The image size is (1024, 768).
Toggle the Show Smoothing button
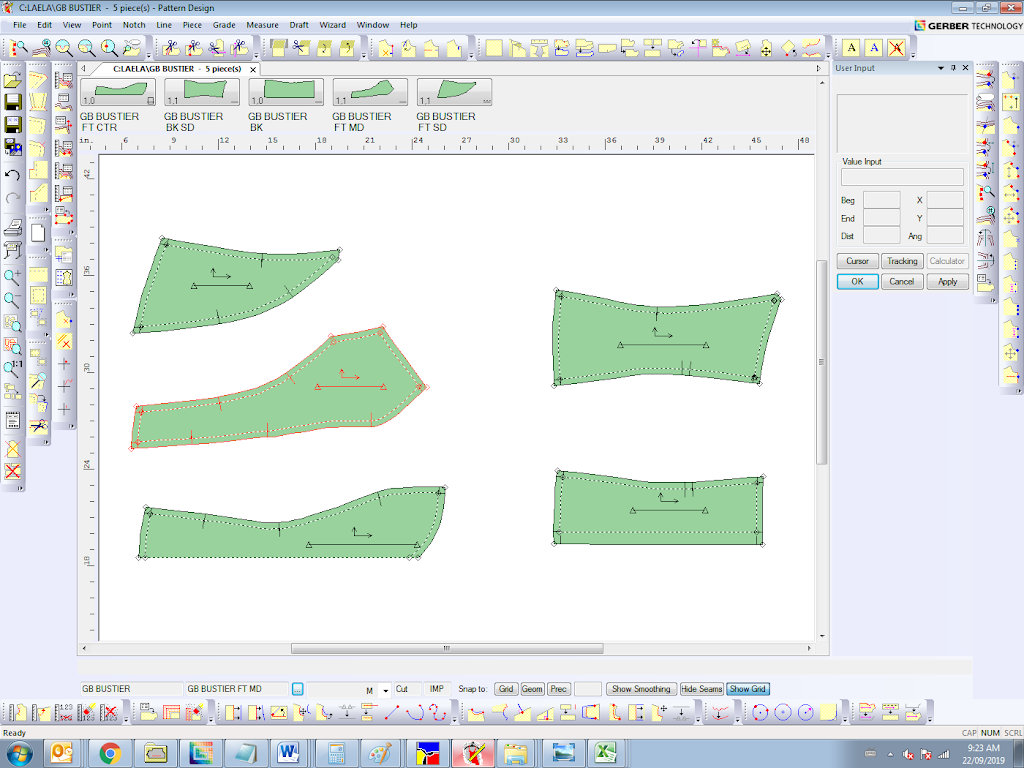pos(641,689)
